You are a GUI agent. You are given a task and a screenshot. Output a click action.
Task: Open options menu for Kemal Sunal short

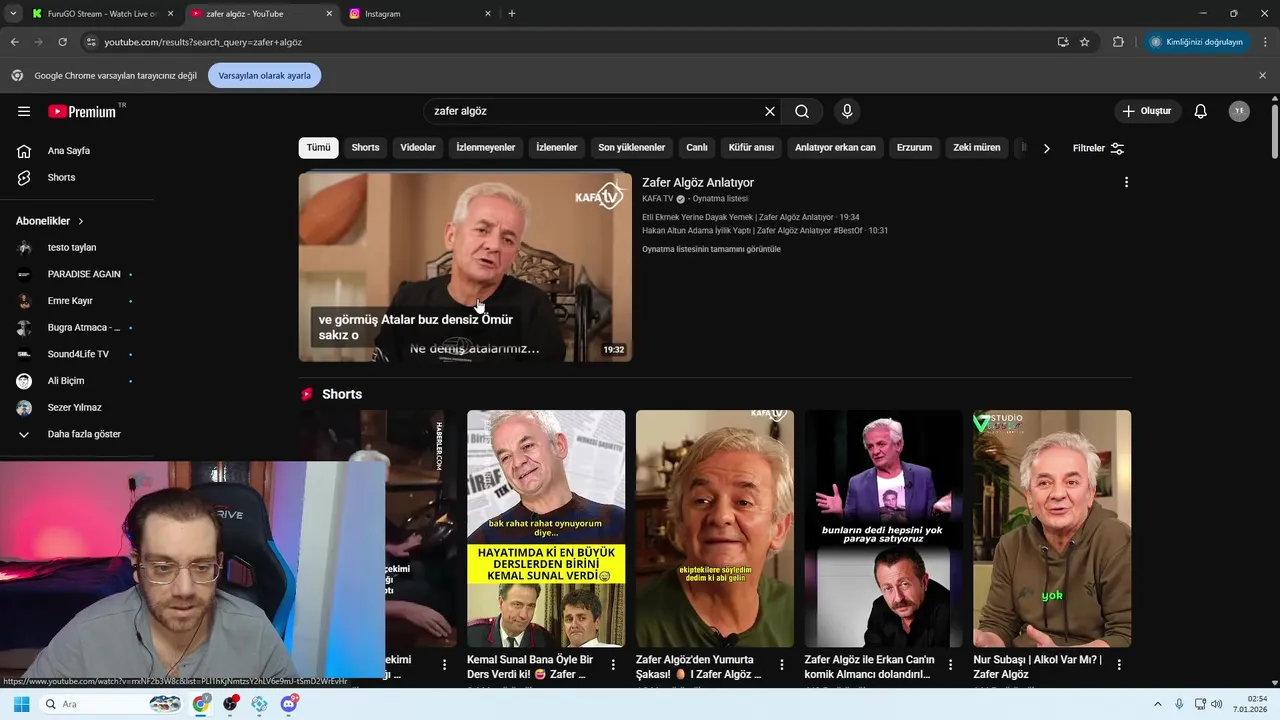point(613,665)
